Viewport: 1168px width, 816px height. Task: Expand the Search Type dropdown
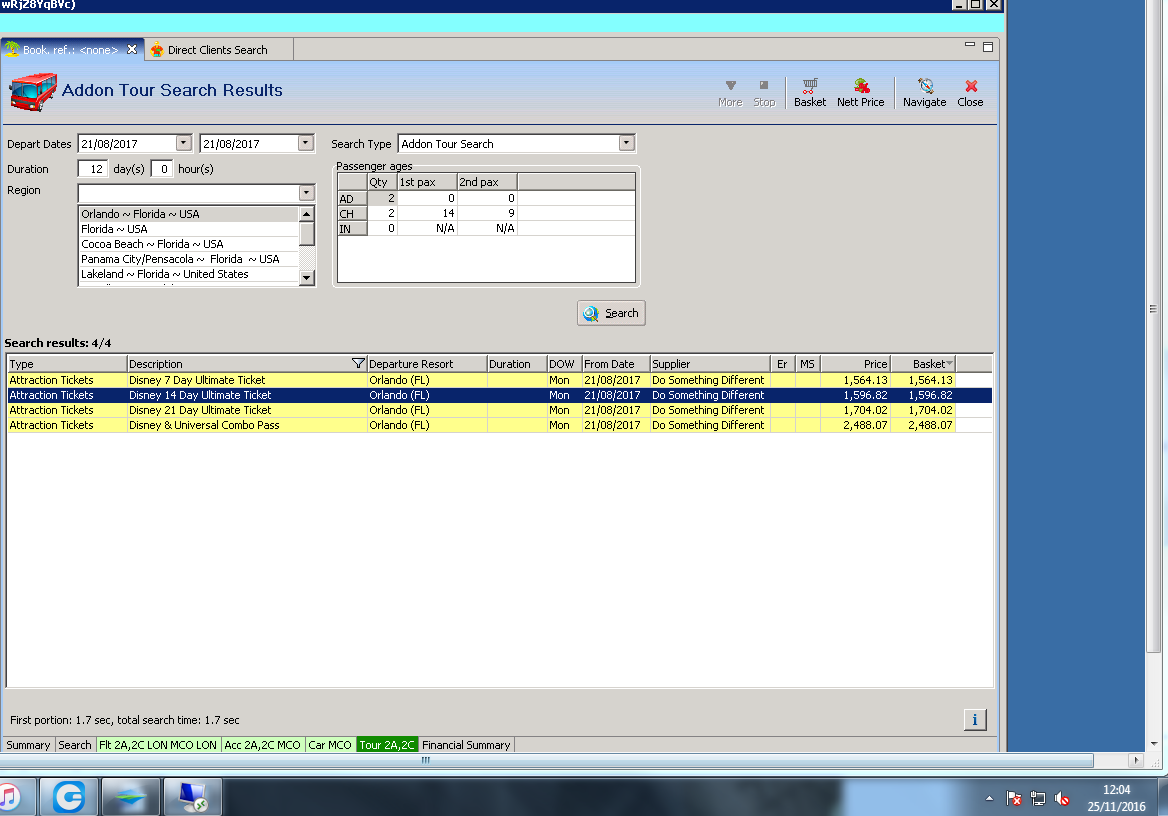(x=626, y=143)
